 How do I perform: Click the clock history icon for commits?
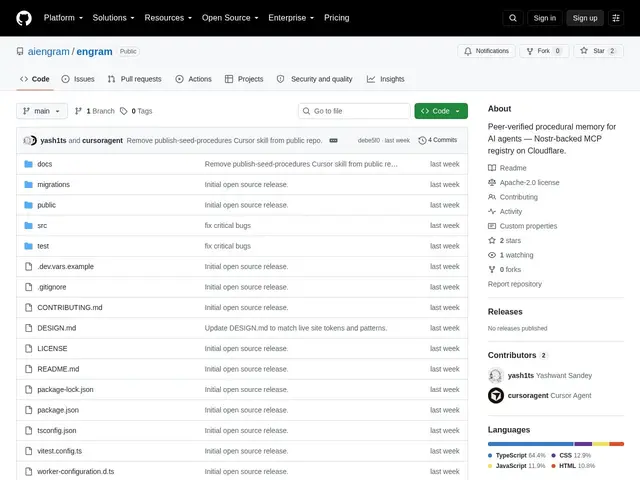point(422,140)
